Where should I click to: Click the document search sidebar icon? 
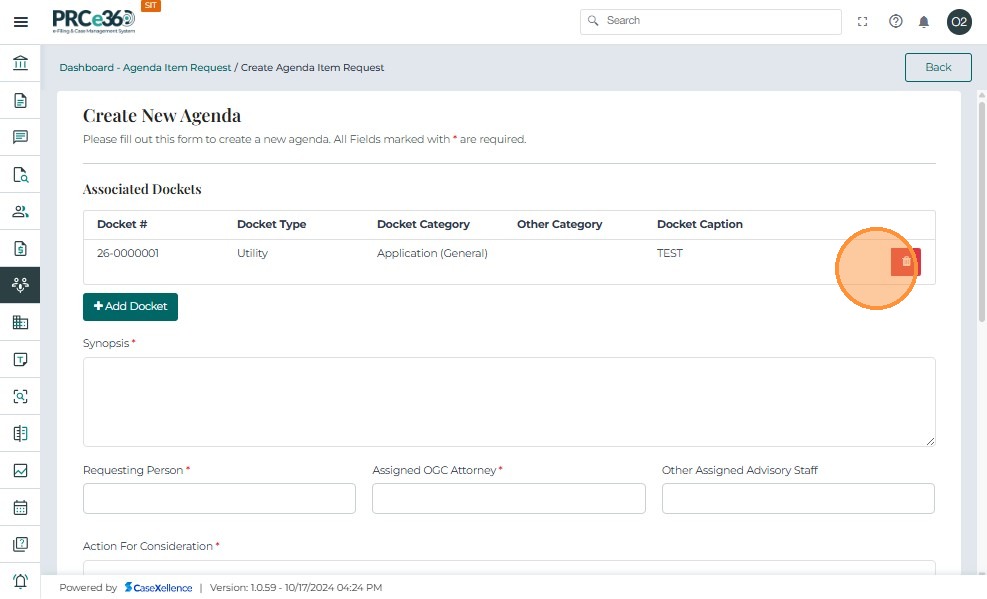point(20,174)
